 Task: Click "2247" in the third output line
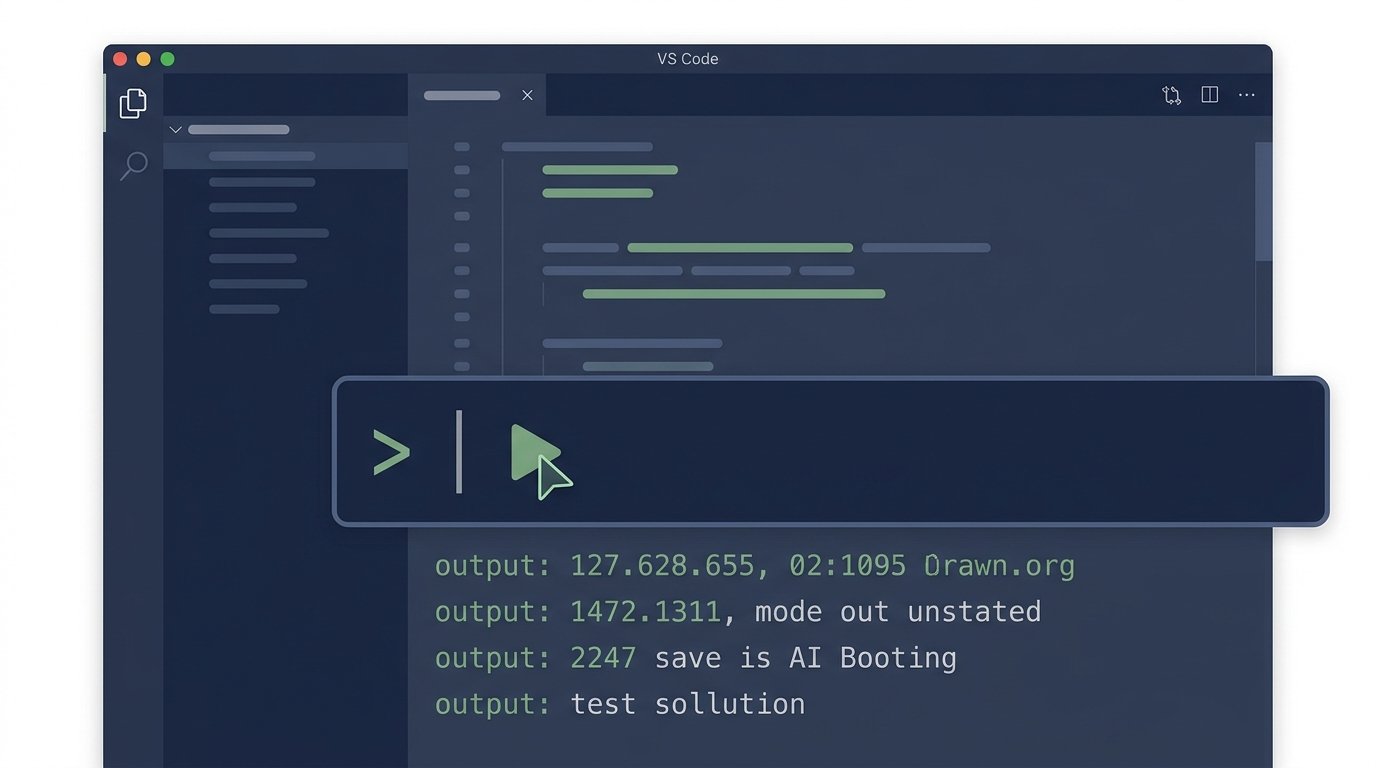pyautogui.click(x=603, y=658)
